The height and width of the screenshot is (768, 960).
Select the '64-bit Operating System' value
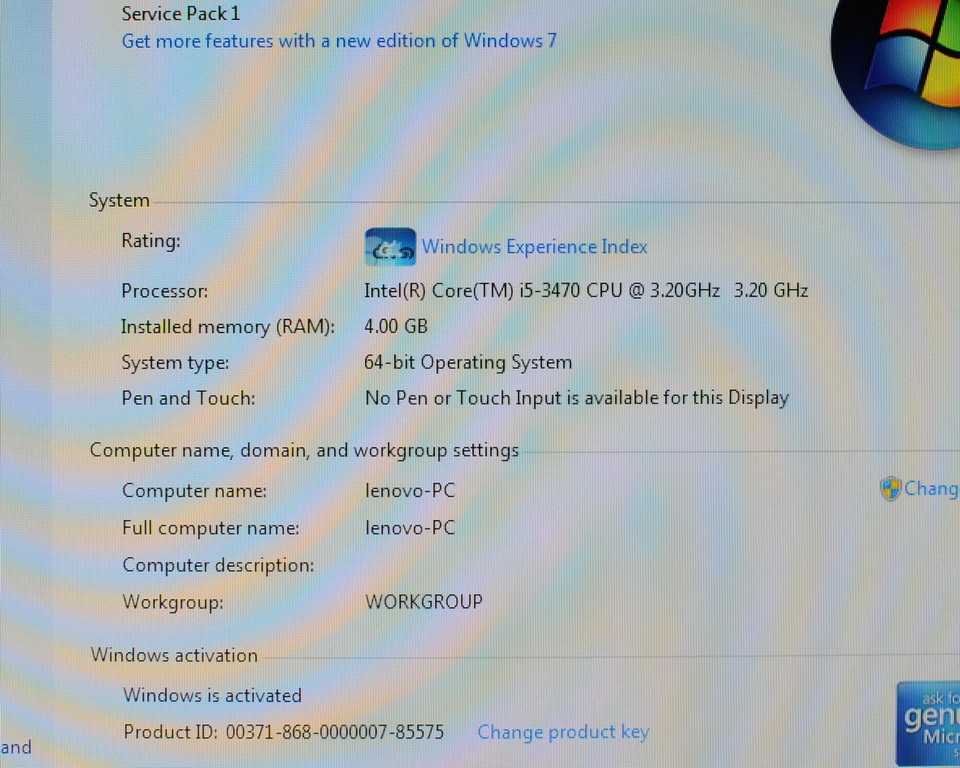click(x=468, y=362)
